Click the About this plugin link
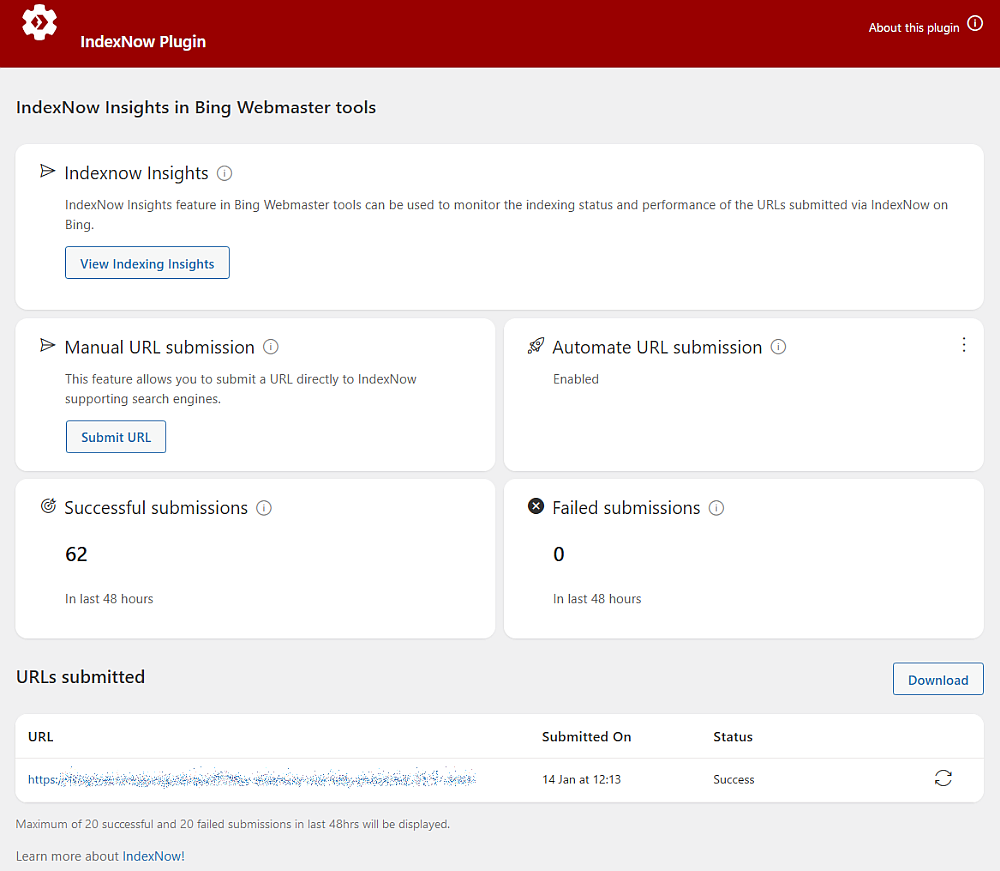This screenshot has height=871, width=1000. pos(913,27)
